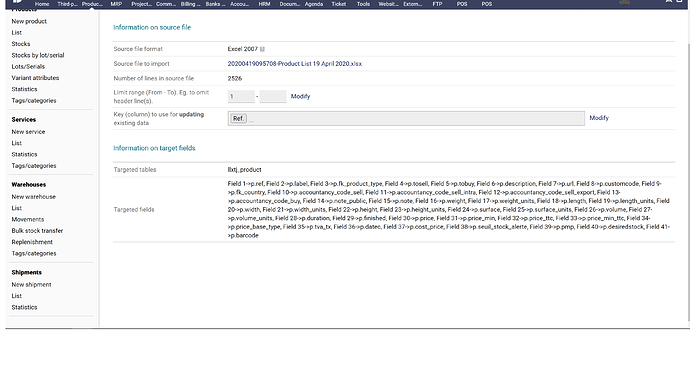Screen dimensions: 690x388
Task: Open the Tools top menu
Action: (x=363, y=4)
